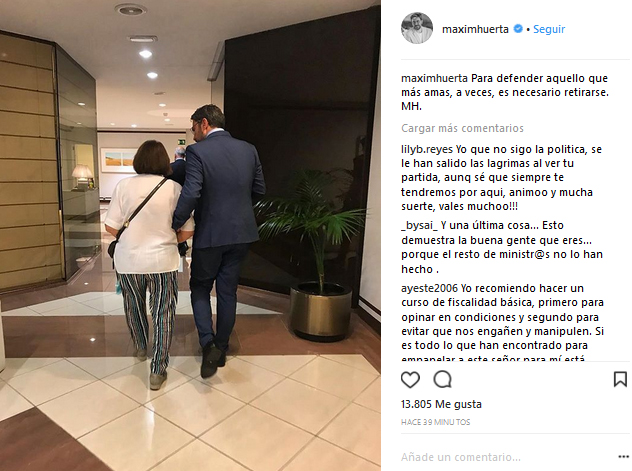This screenshot has width=632, height=471.
Task: Visit lilyb.reyes commenter profile
Action: point(427,149)
